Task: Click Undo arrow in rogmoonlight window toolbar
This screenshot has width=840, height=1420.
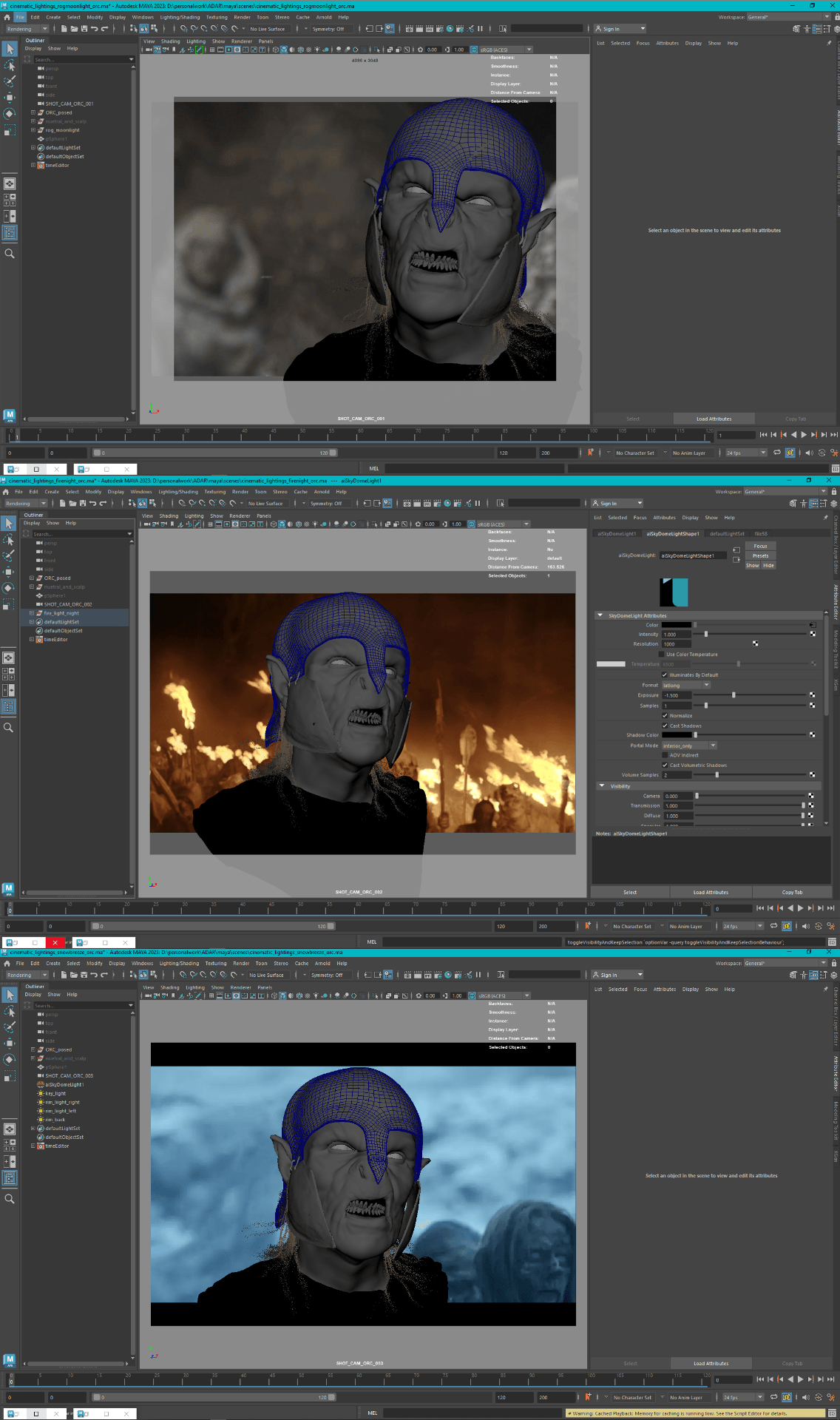Action: [x=94, y=29]
